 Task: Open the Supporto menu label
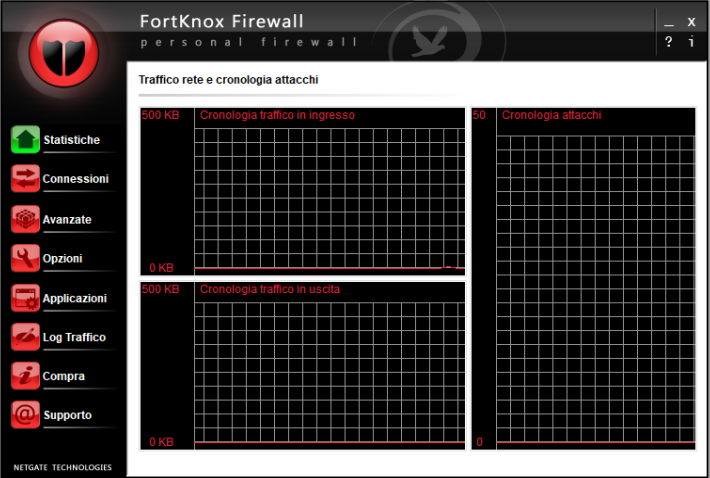click(x=67, y=415)
